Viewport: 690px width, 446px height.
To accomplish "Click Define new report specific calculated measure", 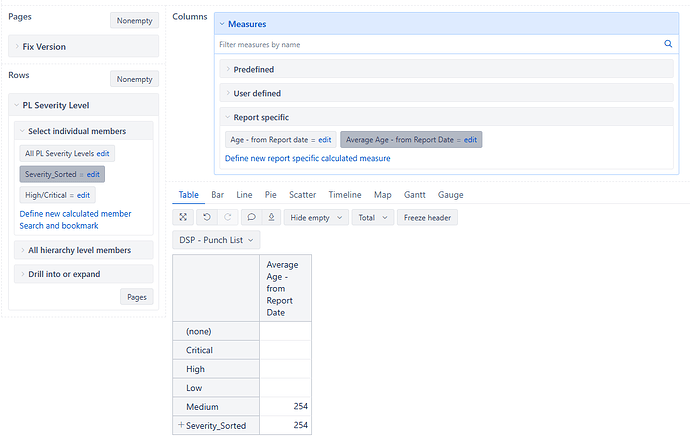I will click(307, 158).
